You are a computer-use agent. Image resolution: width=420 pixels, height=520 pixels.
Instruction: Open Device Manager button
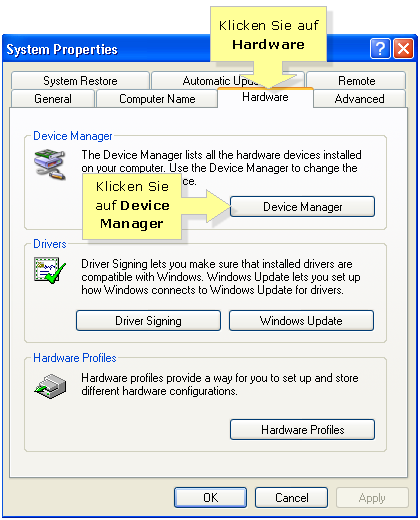point(302,207)
